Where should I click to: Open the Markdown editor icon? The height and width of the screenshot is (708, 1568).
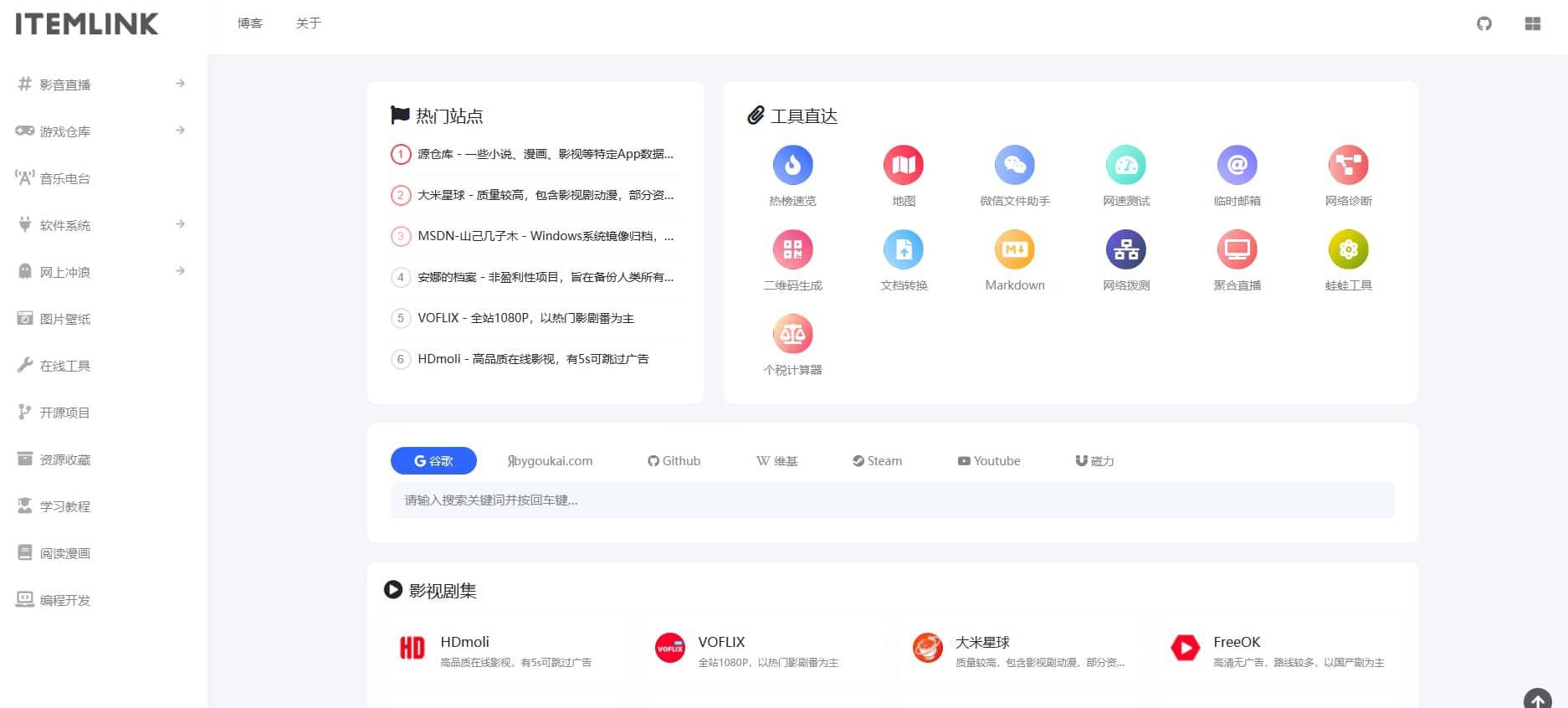(x=1015, y=249)
